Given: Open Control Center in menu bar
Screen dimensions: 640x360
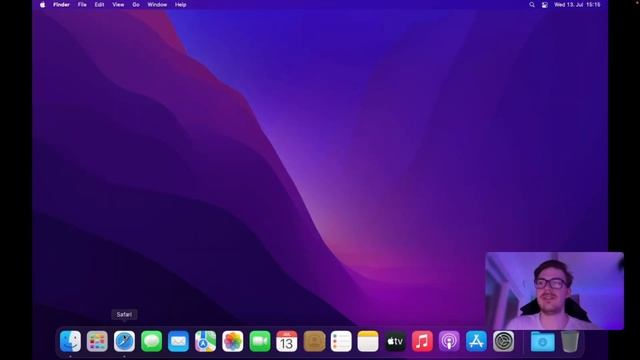Looking at the screenshot, I should (544, 5).
